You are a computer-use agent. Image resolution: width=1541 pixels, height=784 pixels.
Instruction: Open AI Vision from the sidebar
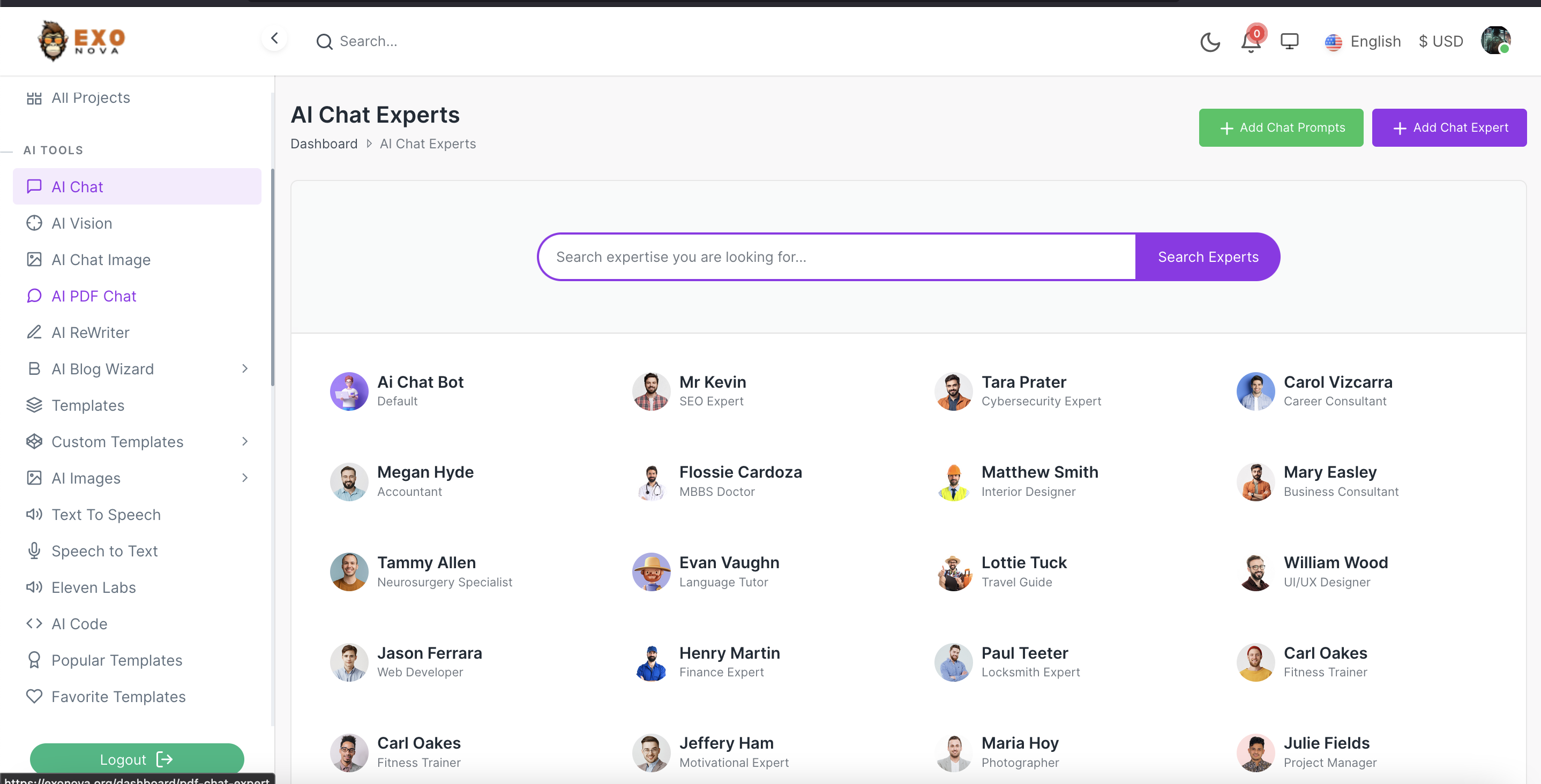pos(82,223)
